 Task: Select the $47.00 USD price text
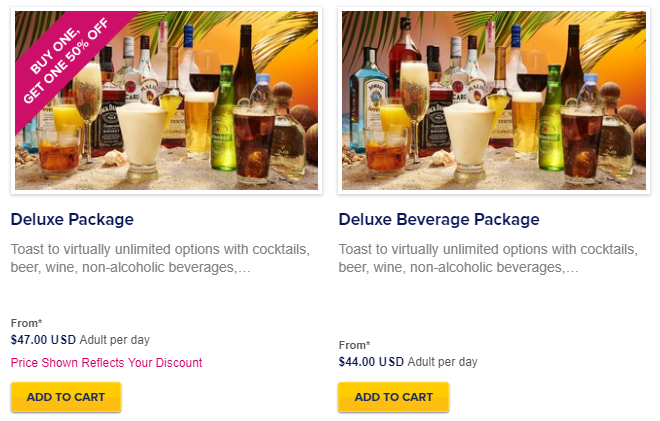click(x=43, y=340)
